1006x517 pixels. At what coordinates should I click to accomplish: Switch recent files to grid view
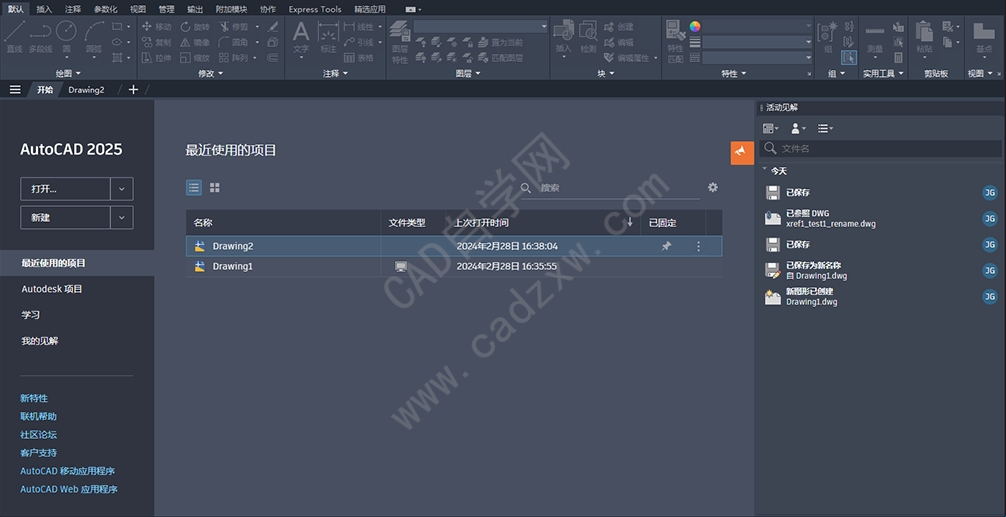[x=215, y=187]
